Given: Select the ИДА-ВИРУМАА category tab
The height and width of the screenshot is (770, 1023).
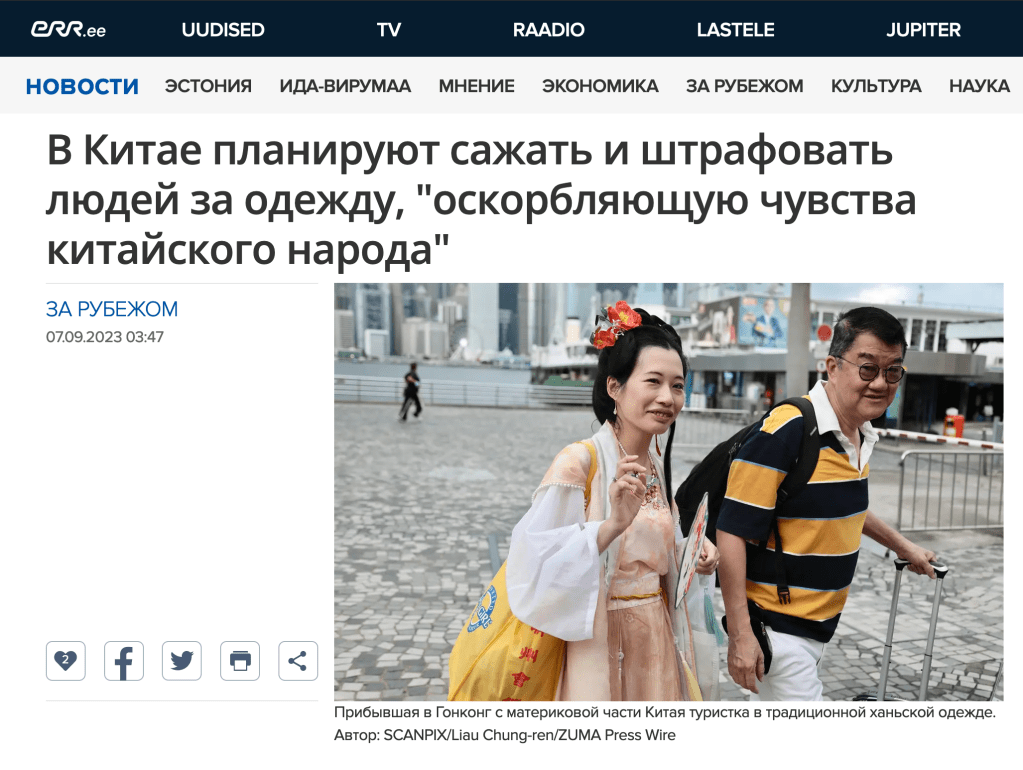Looking at the screenshot, I should (345, 86).
